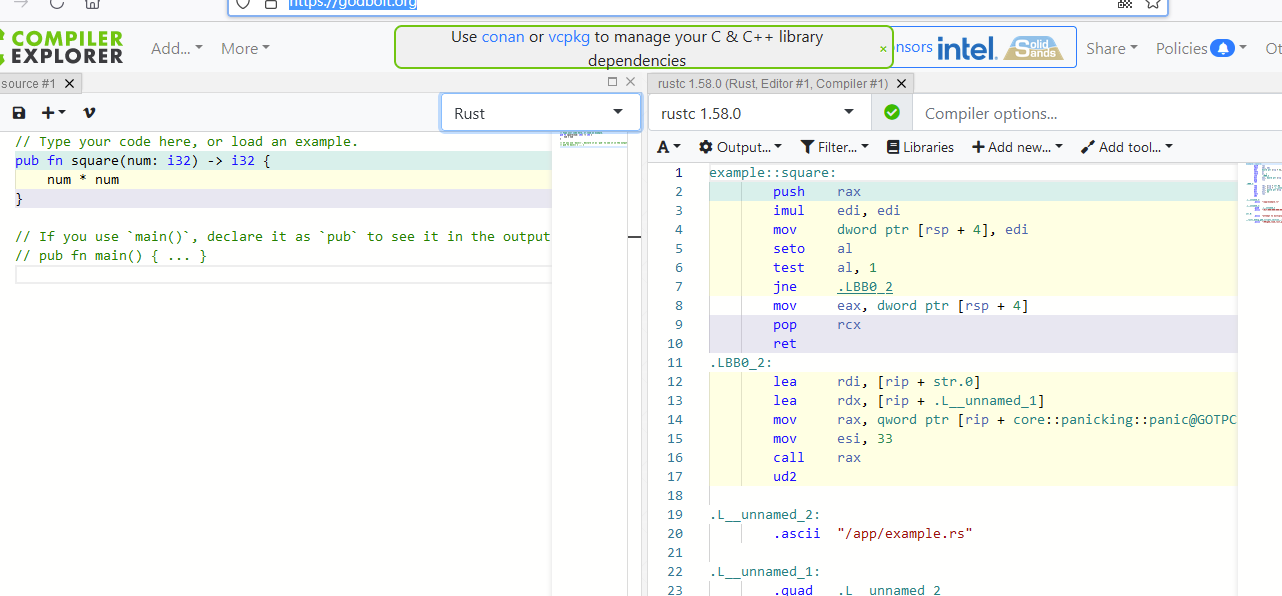Open the Share menu
The width and height of the screenshot is (1282, 596).
[x=1112, y=48]
